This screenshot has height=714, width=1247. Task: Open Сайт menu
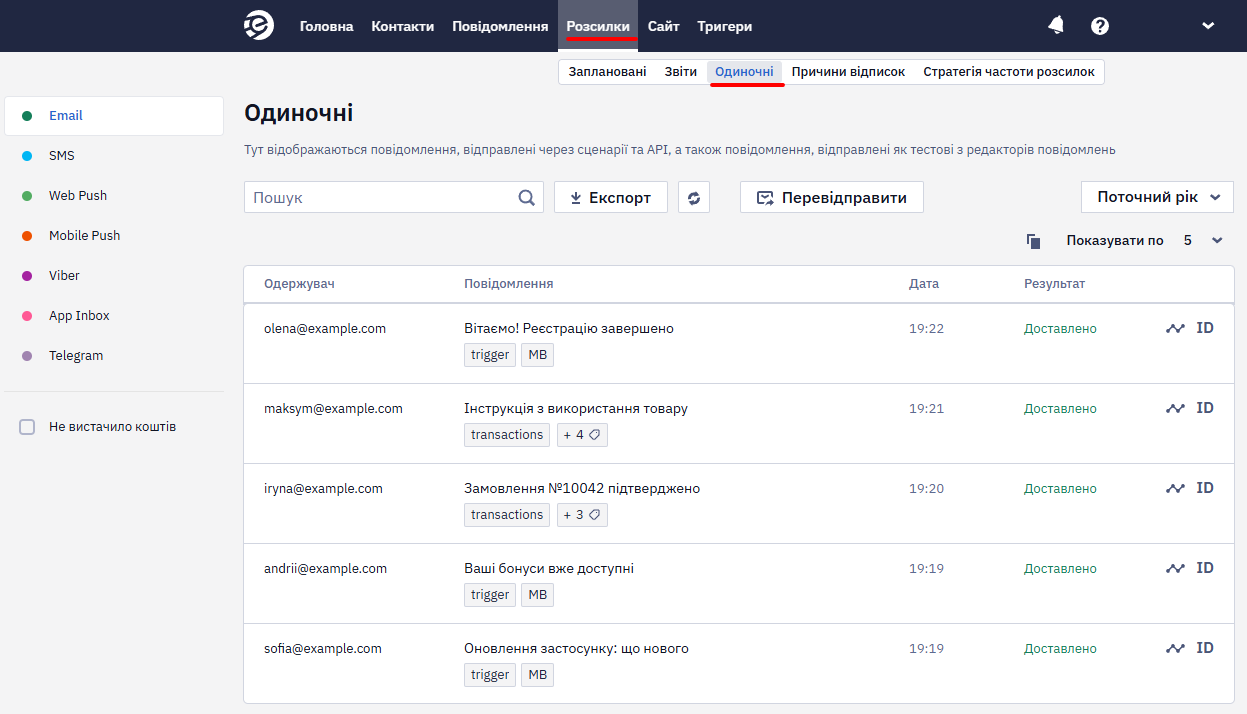pyautogui.click(x=664, y=26)
